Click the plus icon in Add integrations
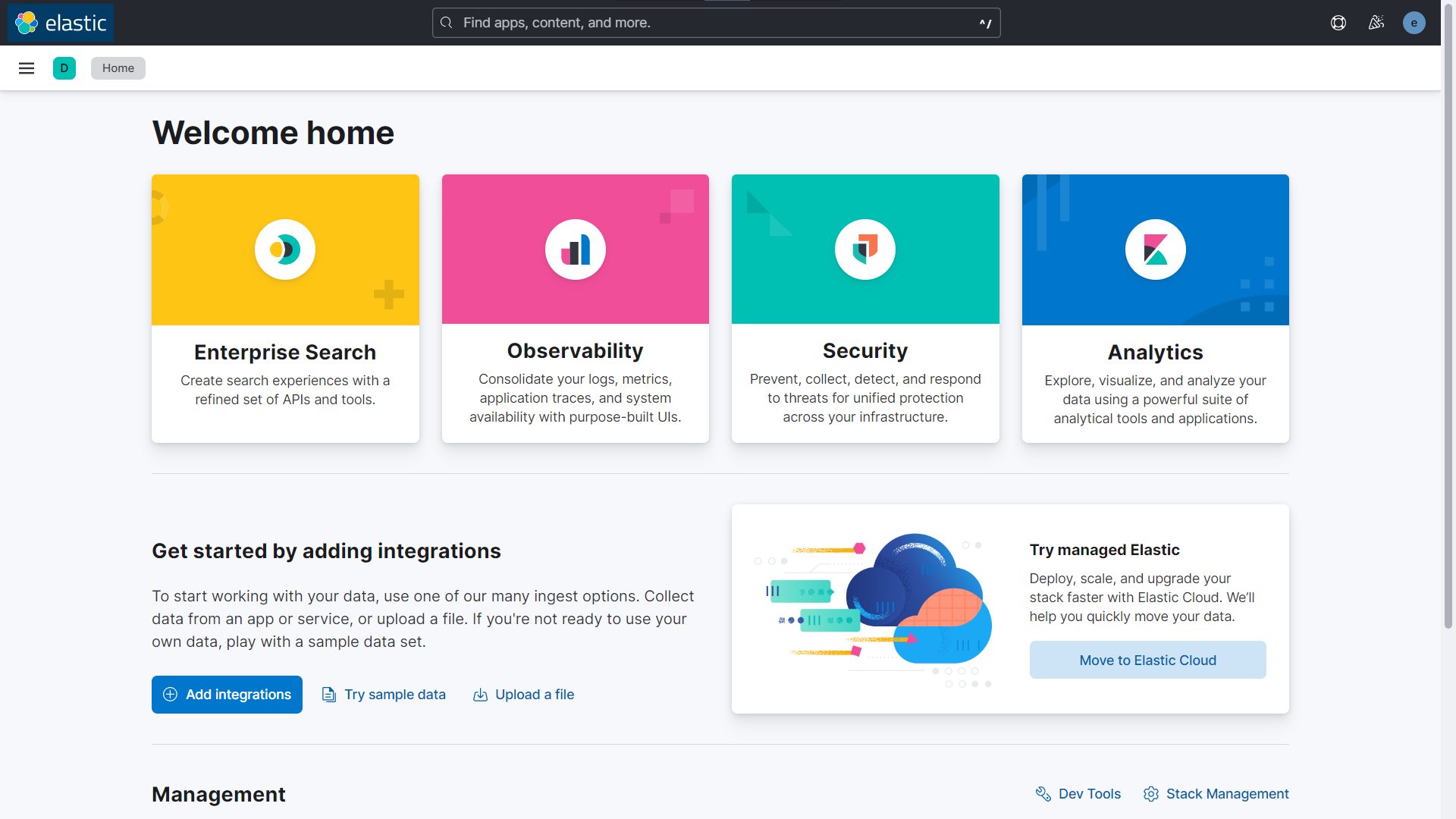This screenshot has width=1456, height=819. 171,695
